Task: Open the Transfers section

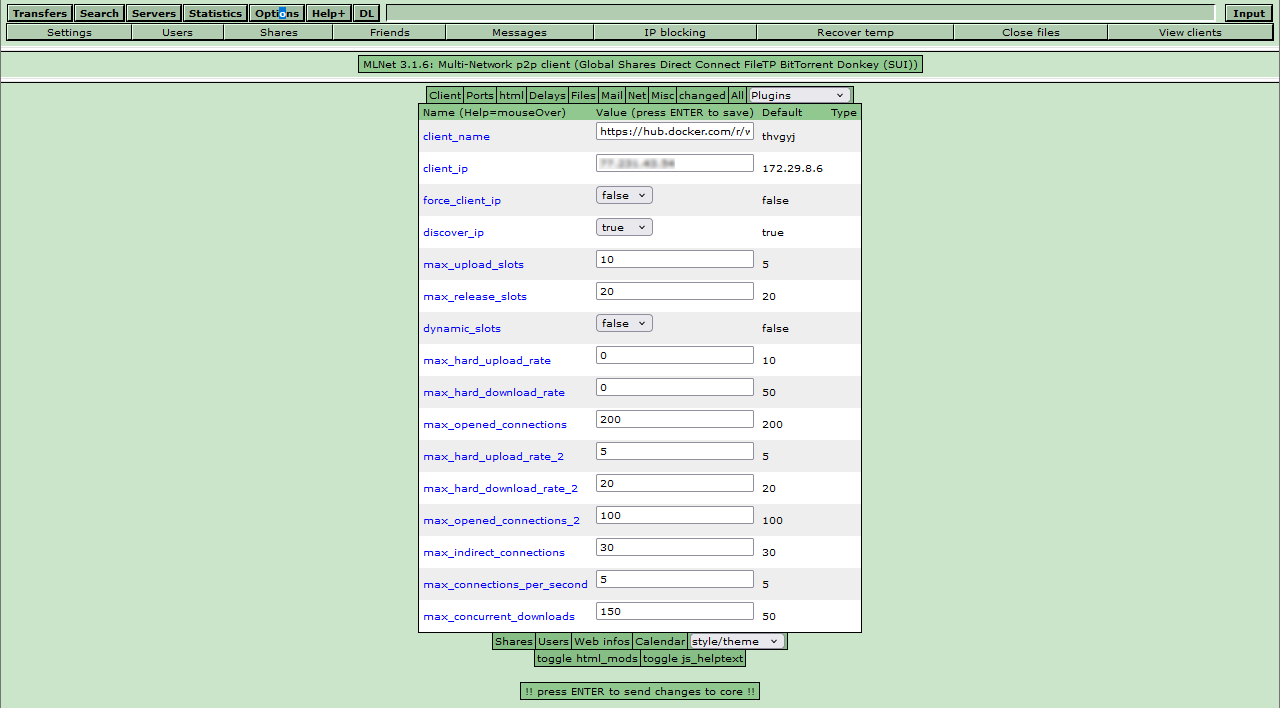Action: [x=41, y=14]
